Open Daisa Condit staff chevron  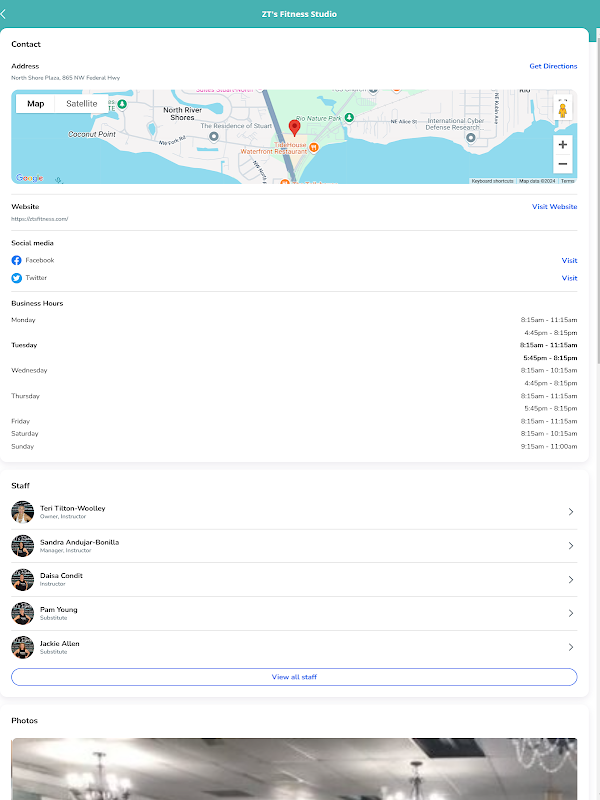571,580
